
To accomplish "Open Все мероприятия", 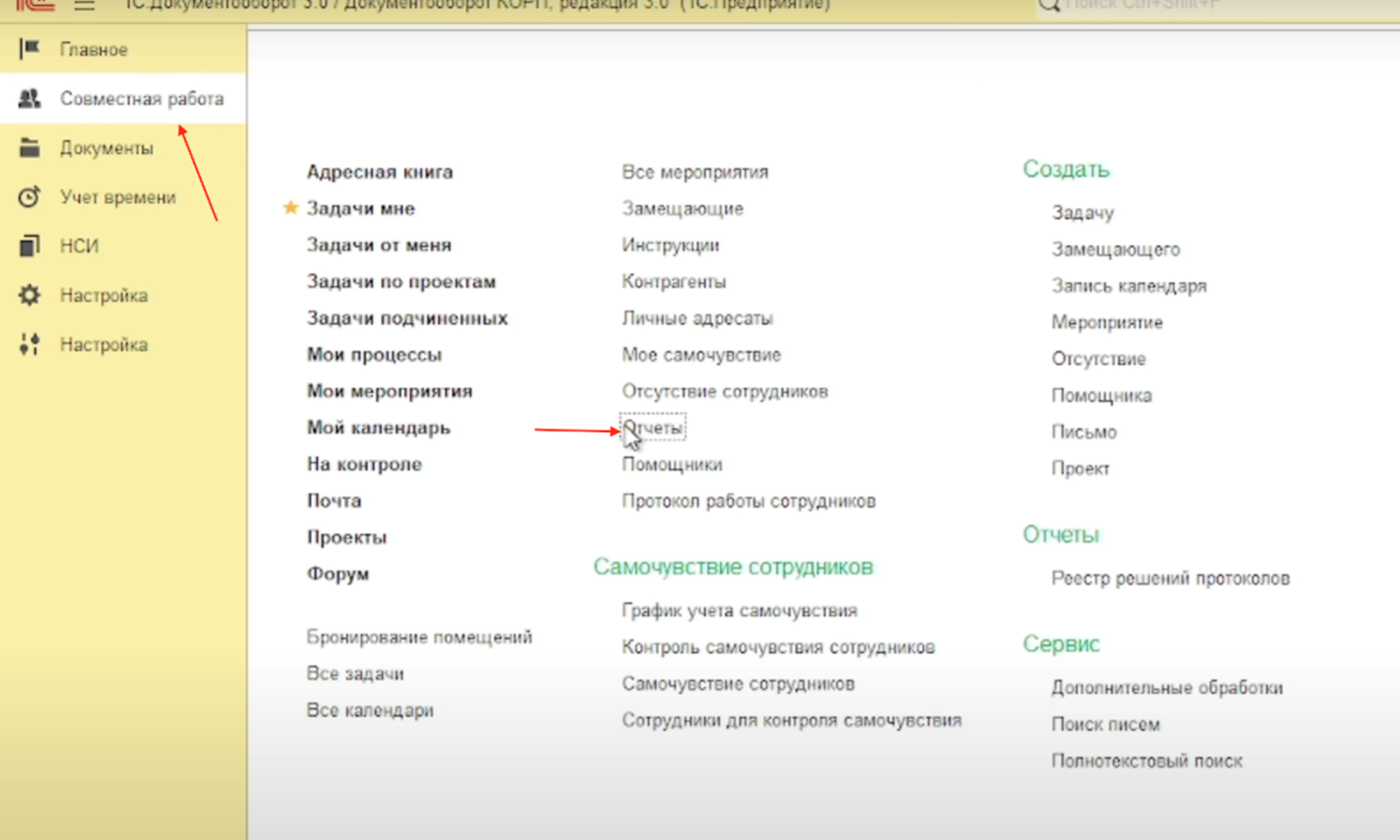I will [695, 171].
